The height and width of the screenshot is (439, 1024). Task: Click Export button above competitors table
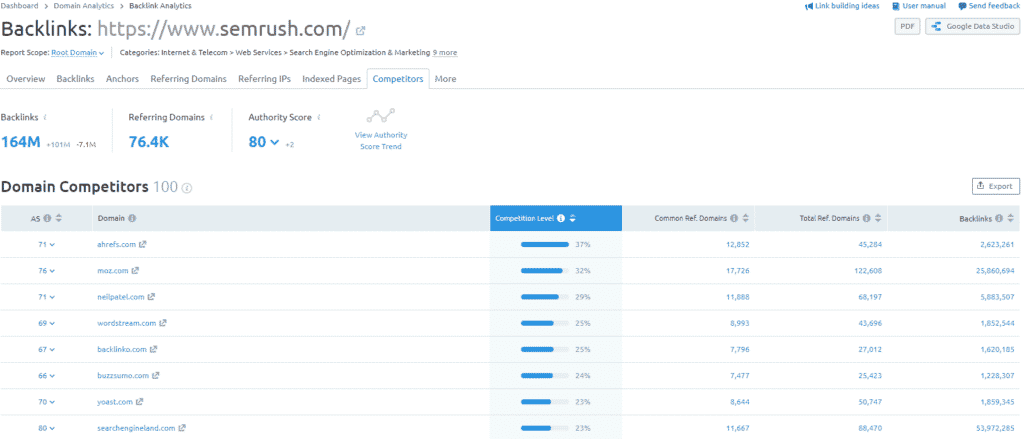point(995,186)
